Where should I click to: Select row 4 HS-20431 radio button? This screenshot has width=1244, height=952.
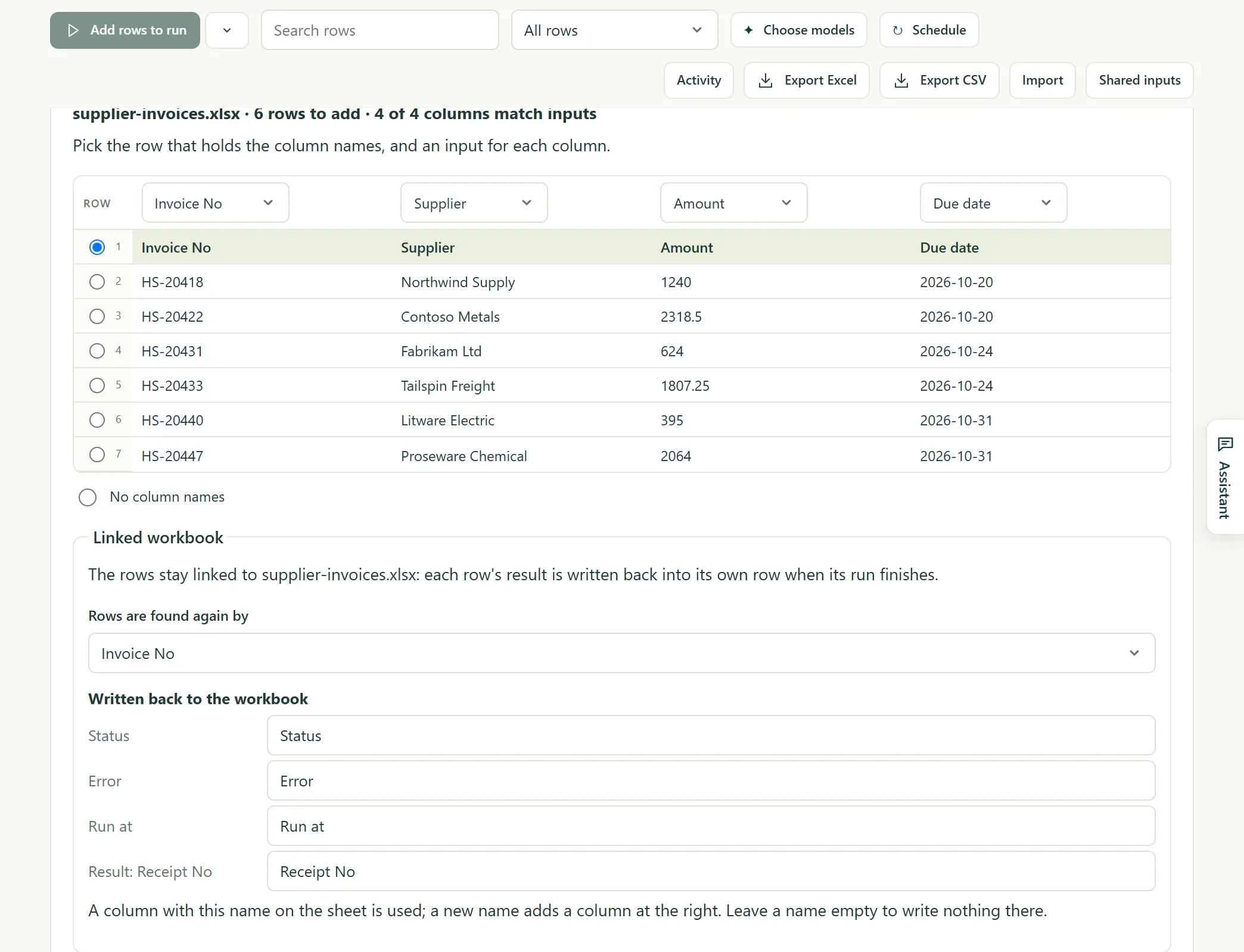[97, 351]
